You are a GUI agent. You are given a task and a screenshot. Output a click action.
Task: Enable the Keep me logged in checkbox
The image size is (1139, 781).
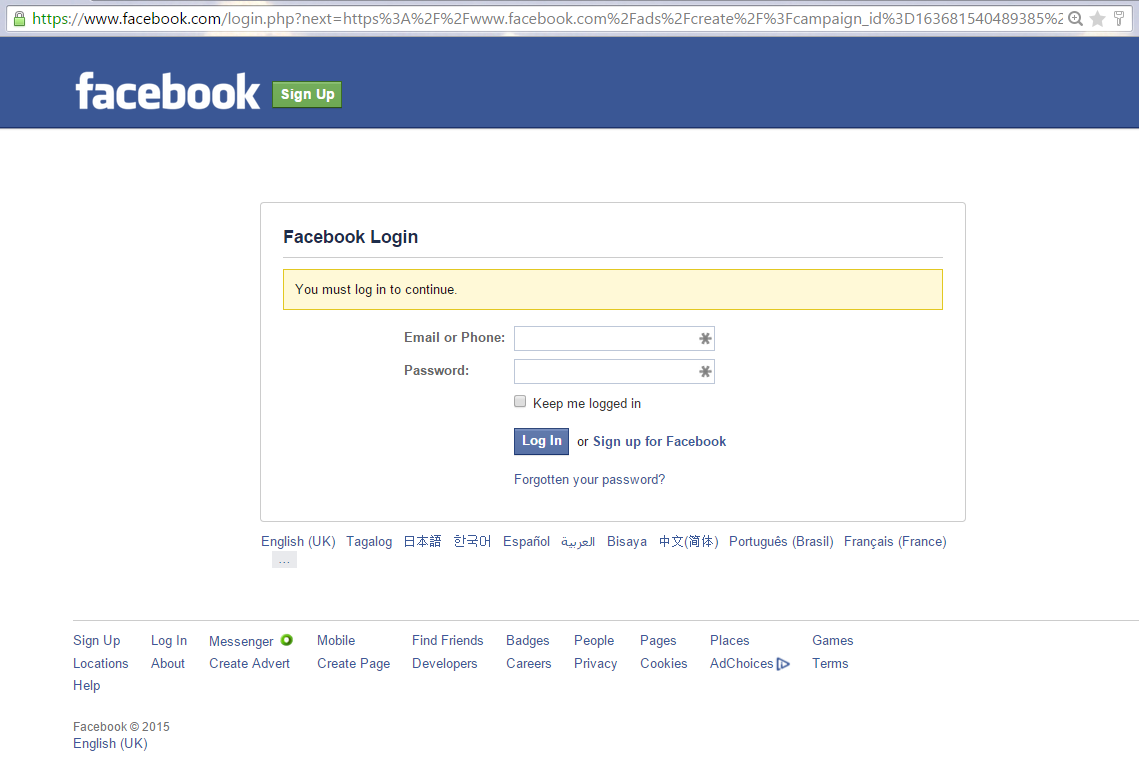coord(520,402)
